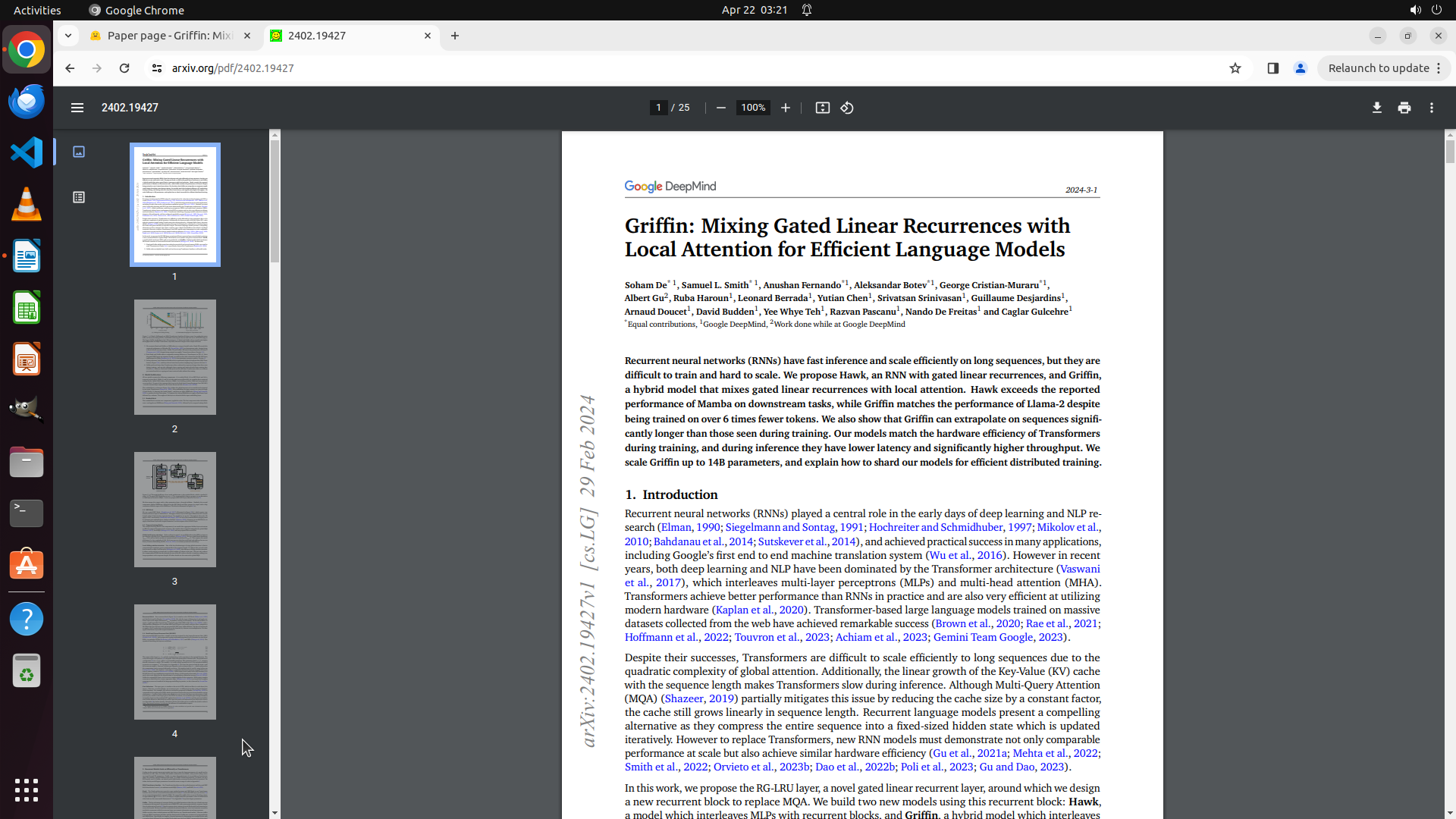Rotate the PDF counterclockwise

coord(847,108)
